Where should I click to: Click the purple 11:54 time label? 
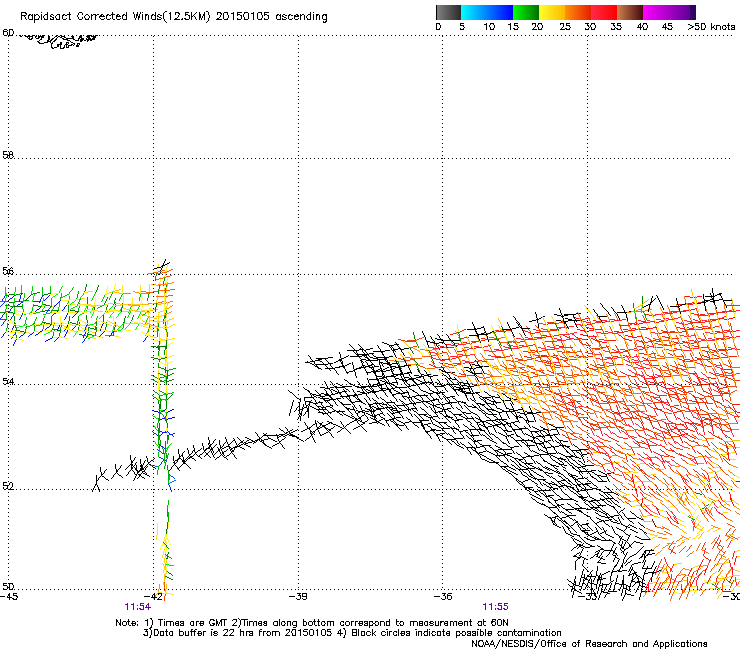[137, 607]
